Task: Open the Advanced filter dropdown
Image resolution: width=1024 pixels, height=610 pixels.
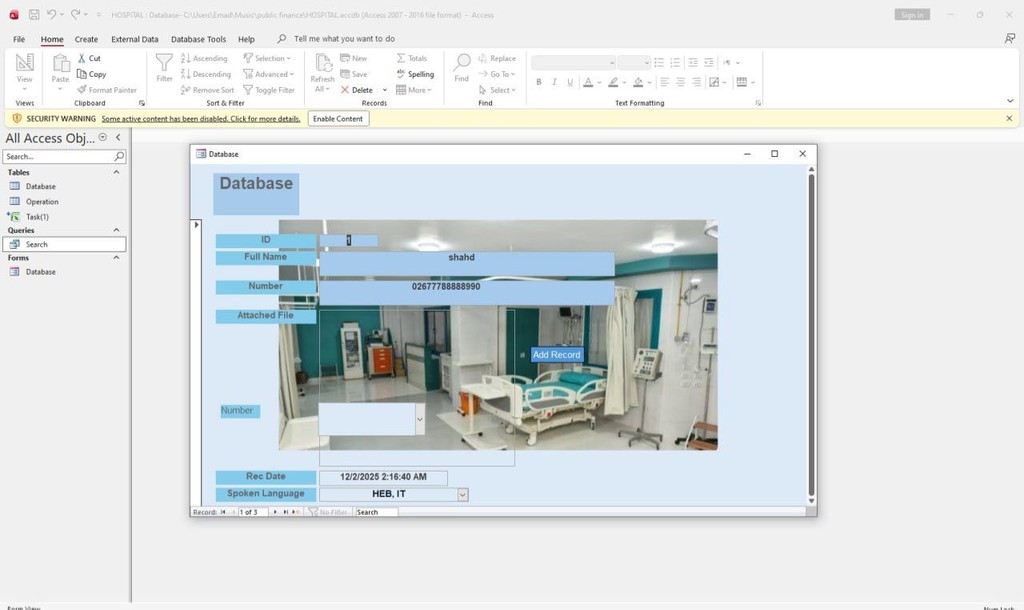Action: click(x=268, y=74)
